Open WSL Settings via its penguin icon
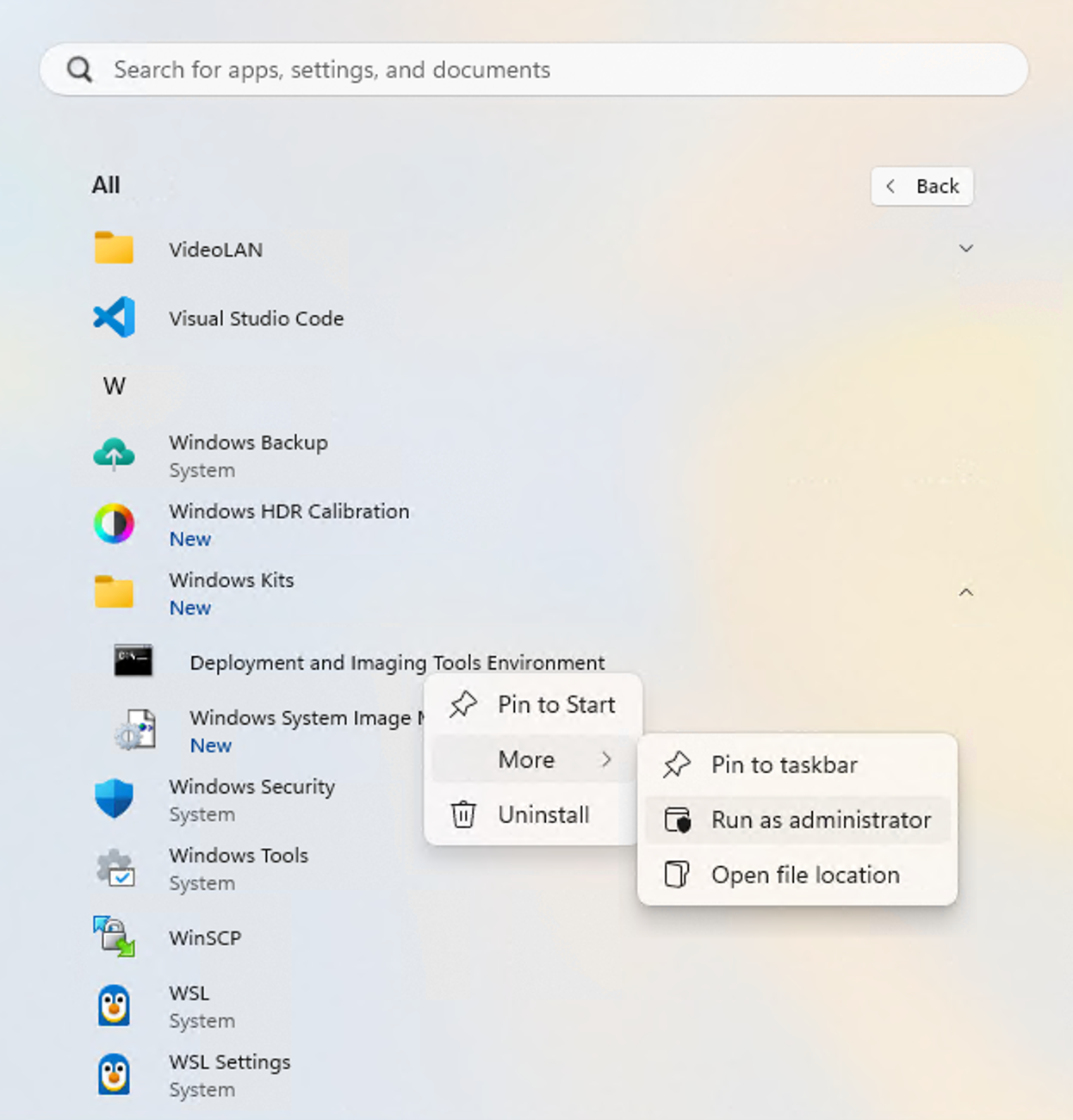 click(113, 1073)
